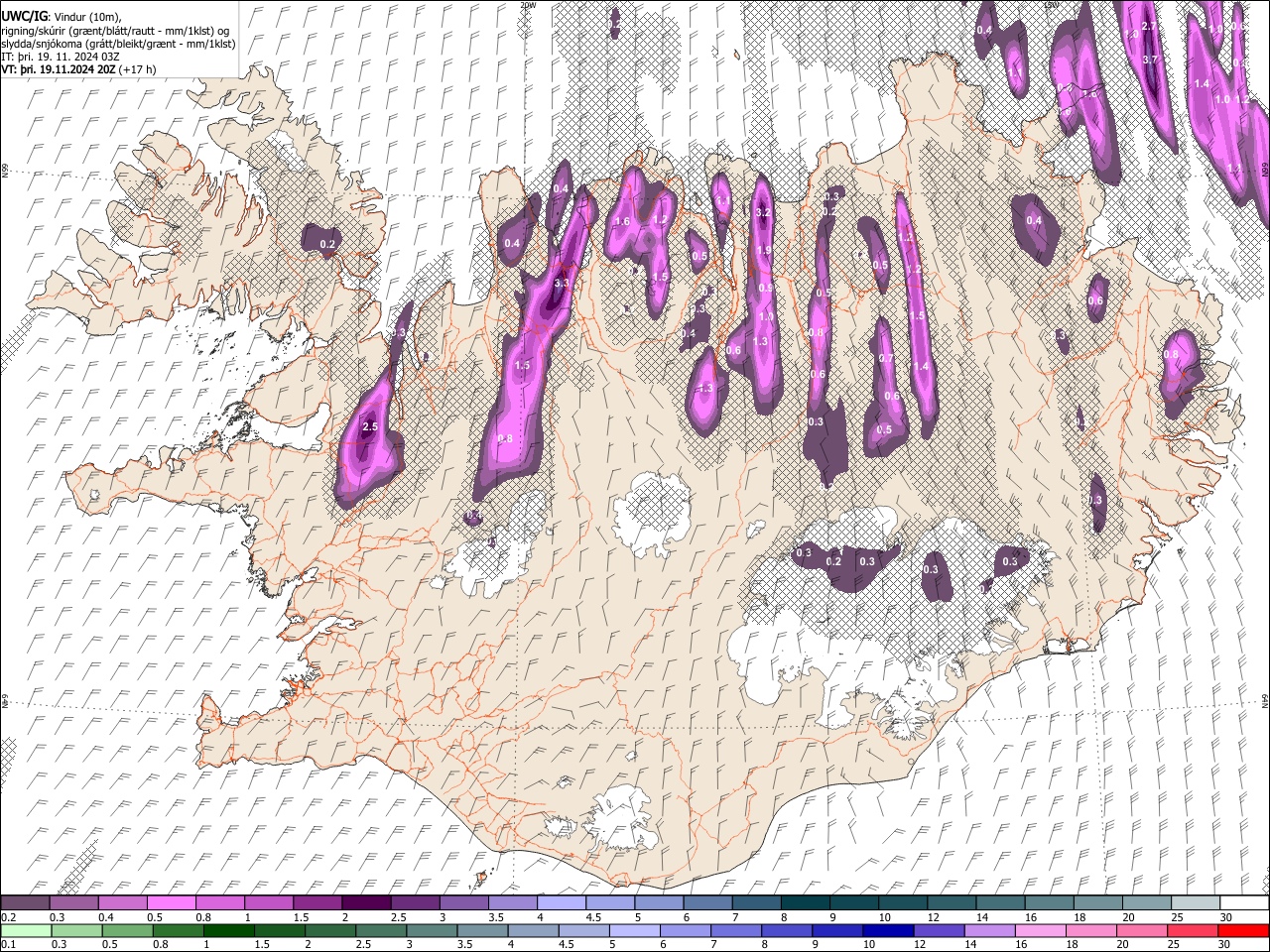Select the darkest purple 2 swatch, upper legend row
The width and height of the screenshot is (1270, 952).
[366, 903]
